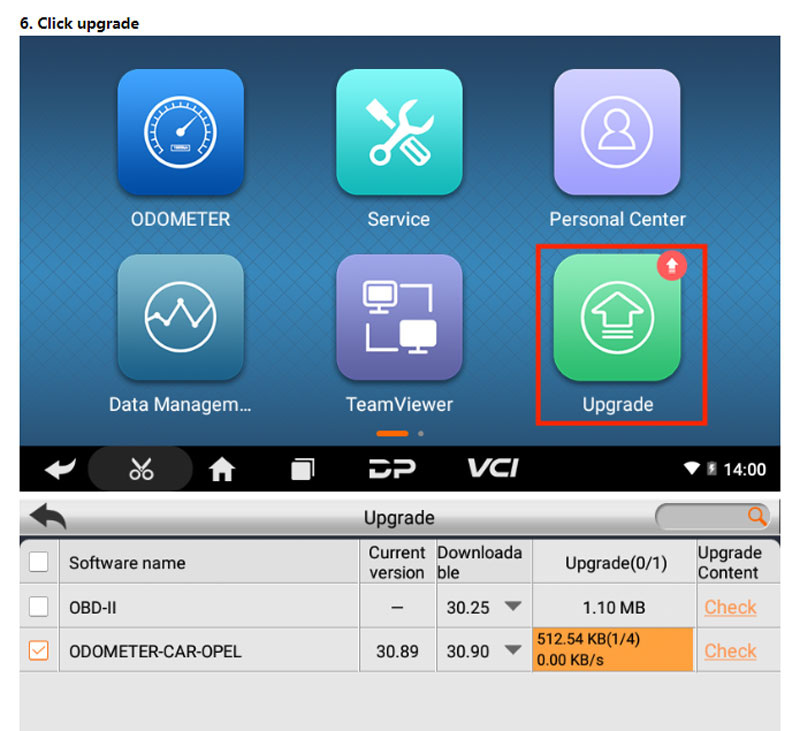Click the OBD-II software name

(x=93, y=608)
